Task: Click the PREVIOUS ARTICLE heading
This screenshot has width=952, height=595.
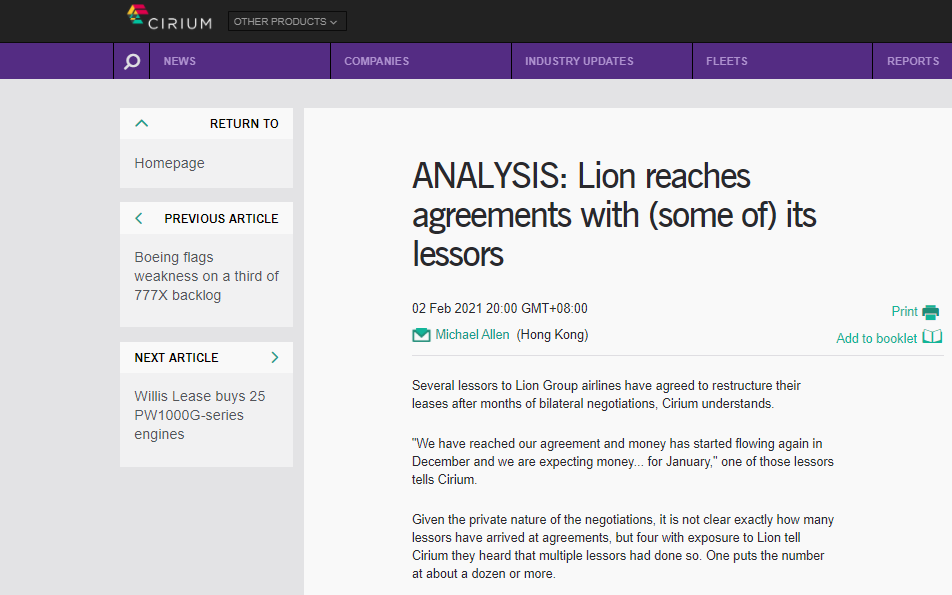Action: coord(221,219)
